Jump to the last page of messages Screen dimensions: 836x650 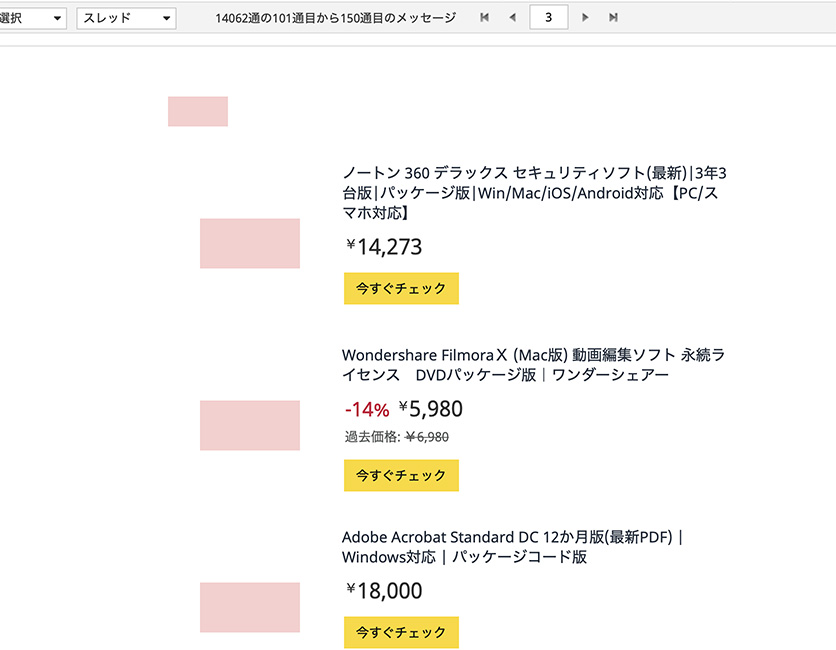[613, 18]
